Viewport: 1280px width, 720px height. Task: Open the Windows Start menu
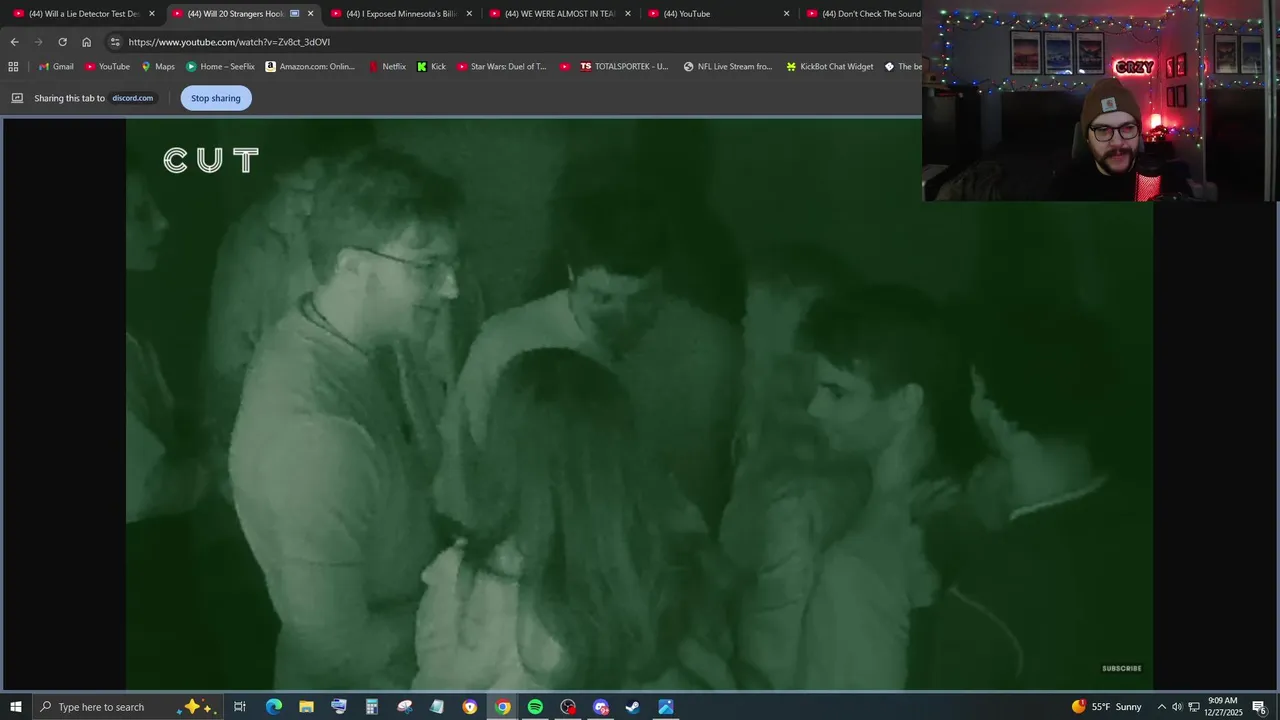pos(16,707)
